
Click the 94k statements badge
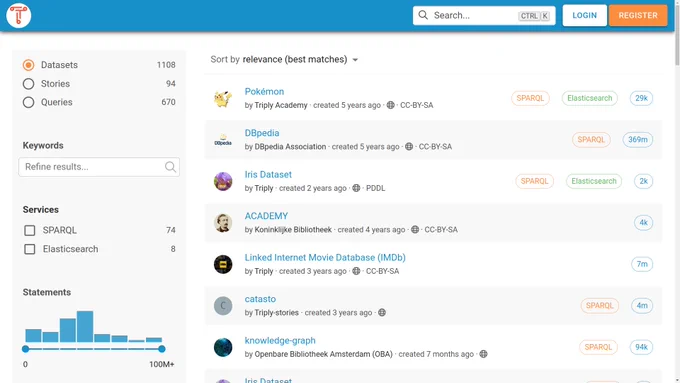coord(641,347)
